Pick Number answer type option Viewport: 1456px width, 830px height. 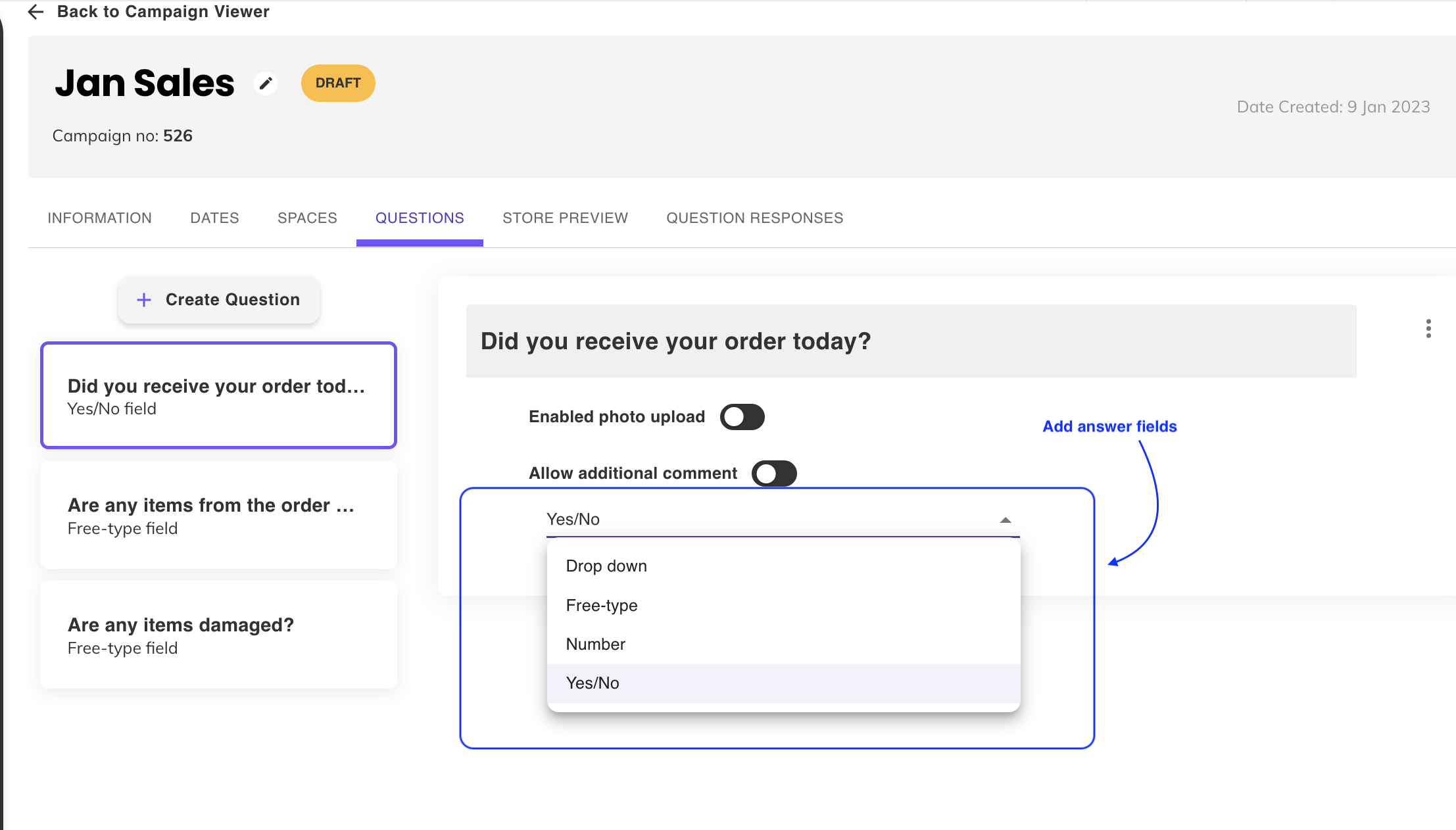(596, 645)
